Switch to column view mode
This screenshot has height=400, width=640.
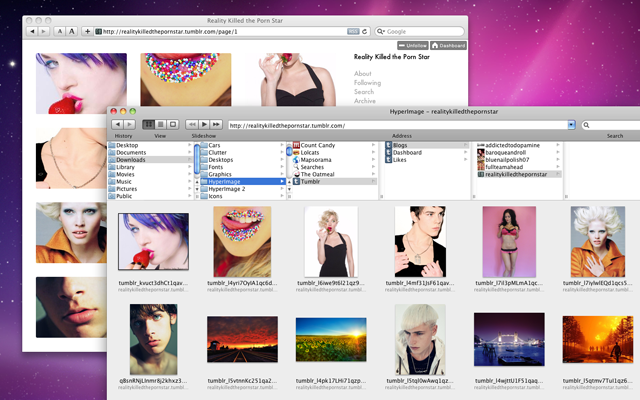(172, 125)
